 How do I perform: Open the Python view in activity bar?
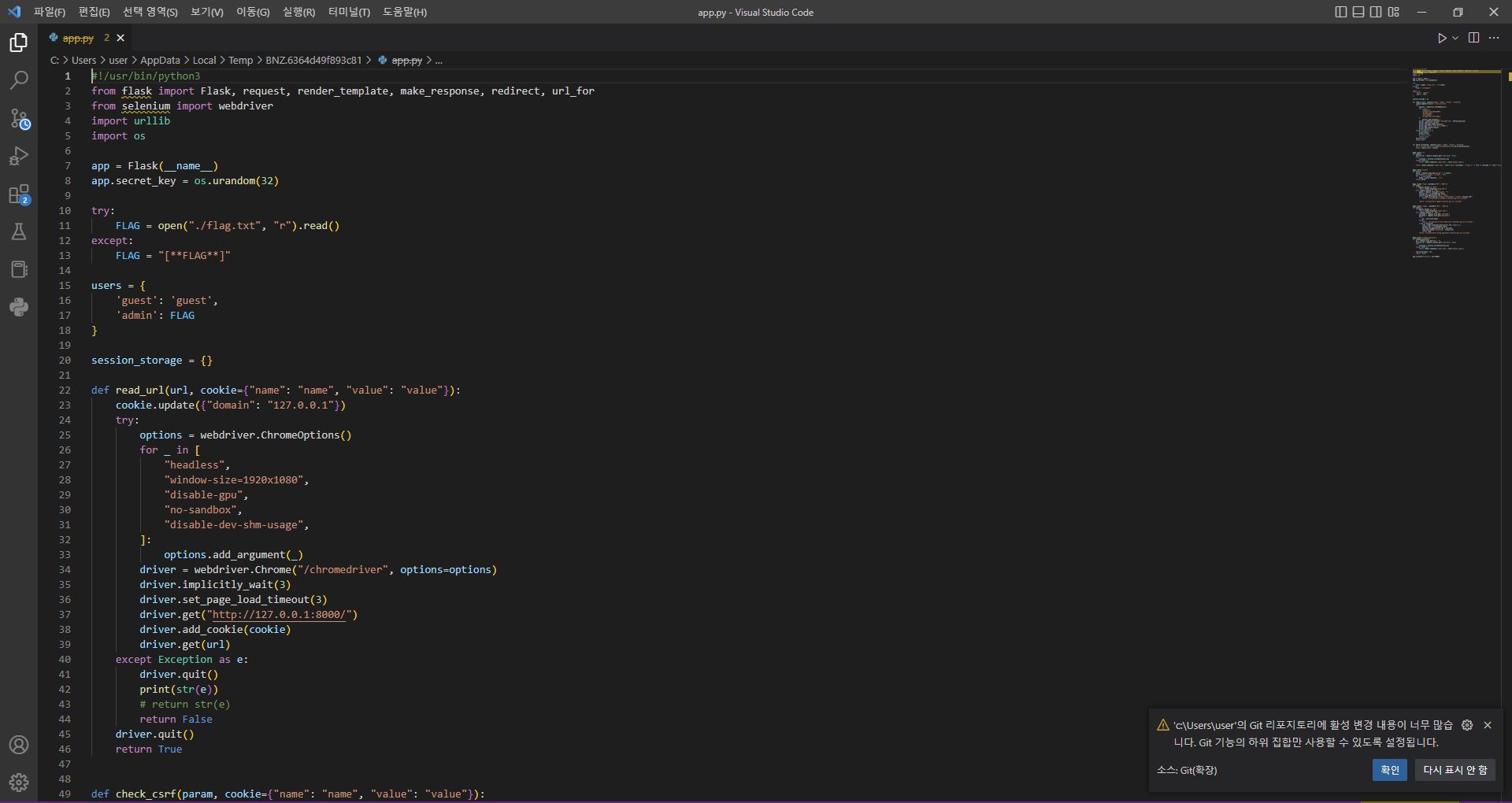tap(19, 307)
